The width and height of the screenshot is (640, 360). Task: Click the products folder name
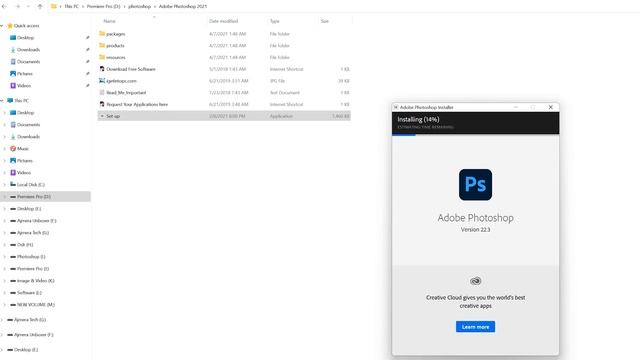(x=116, y=46)
